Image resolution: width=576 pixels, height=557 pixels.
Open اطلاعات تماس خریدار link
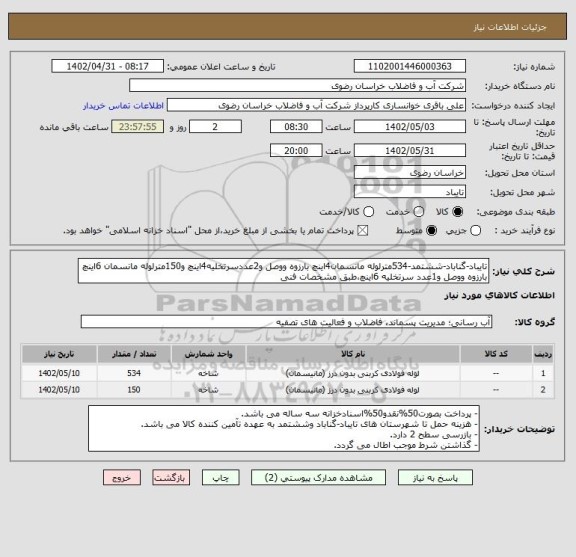point(123,106)
